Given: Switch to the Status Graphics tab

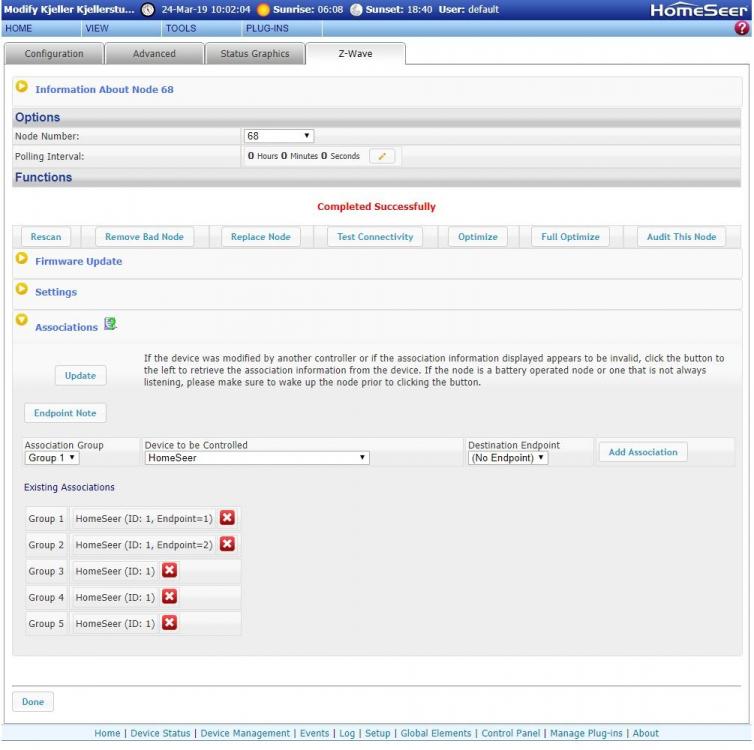Looking at the screenshot, I should 254,54.
